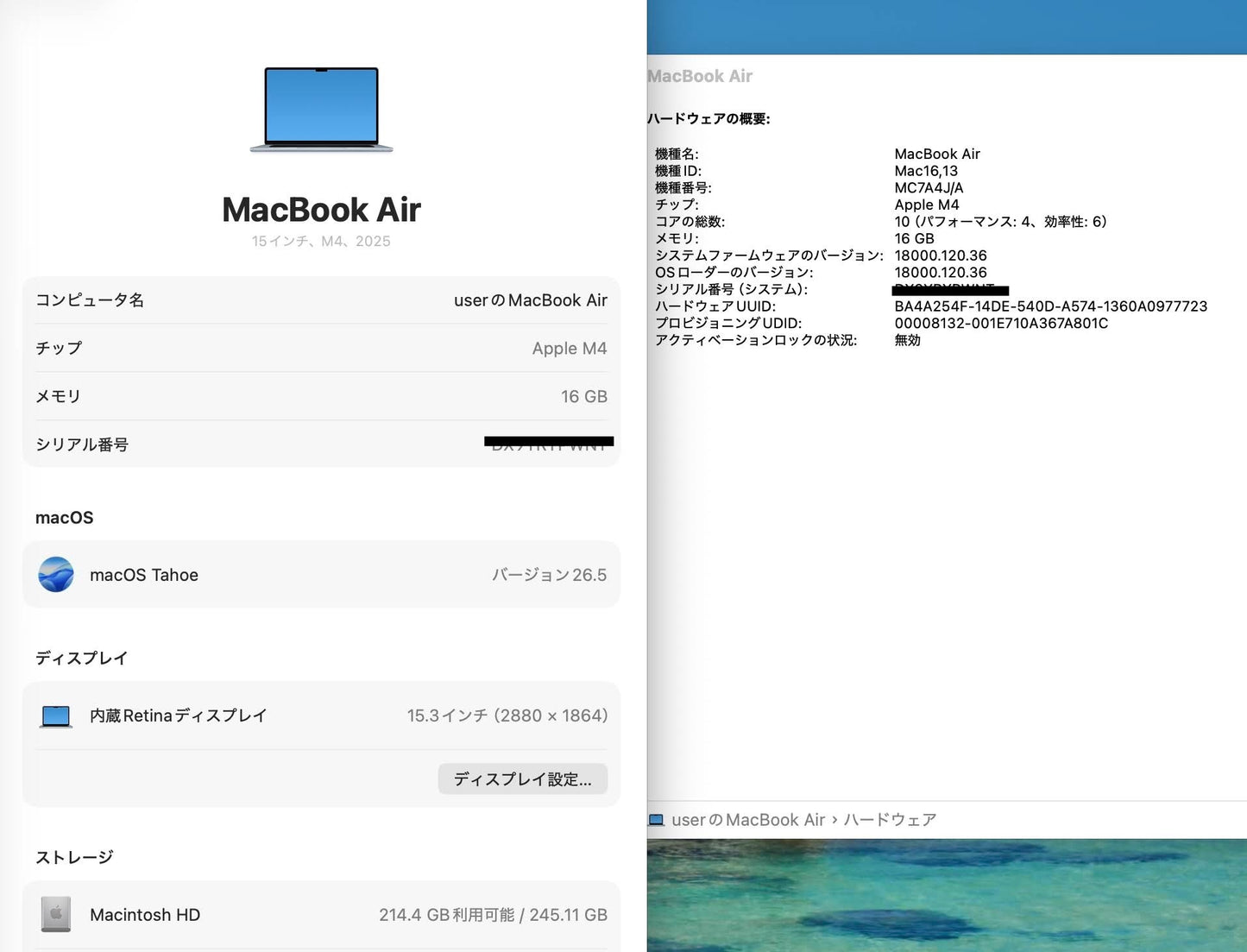Image resolution: width=1247 pixels, height=952 pixels.
Task: Click the Apple M4 value in hardware report
Action: point(927,205)
